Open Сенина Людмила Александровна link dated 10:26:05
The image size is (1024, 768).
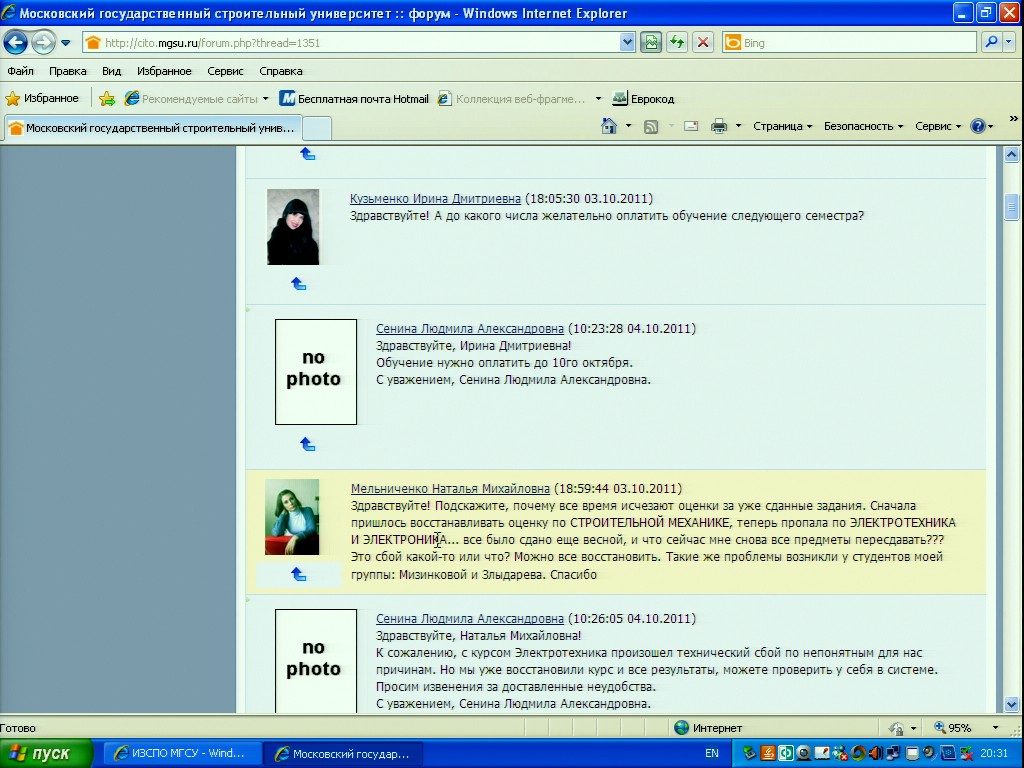(470, 618)
